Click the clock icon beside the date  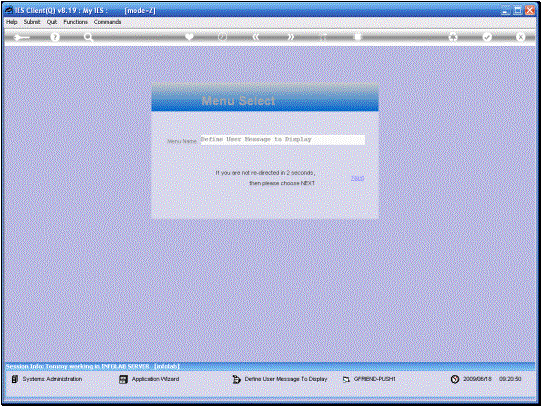[x=455, y=379]
